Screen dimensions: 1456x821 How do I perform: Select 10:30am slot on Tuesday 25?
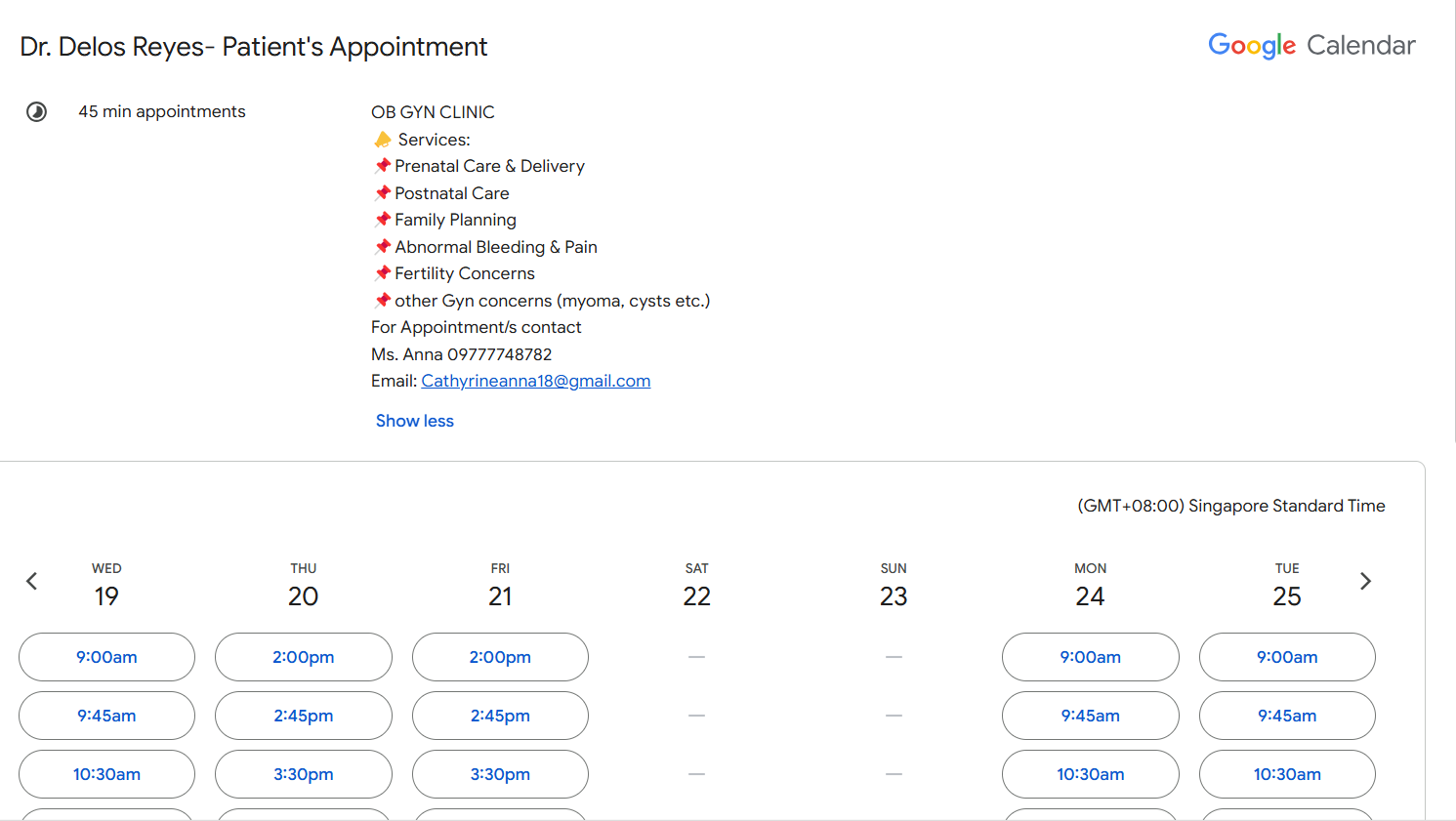[1287, 774]
